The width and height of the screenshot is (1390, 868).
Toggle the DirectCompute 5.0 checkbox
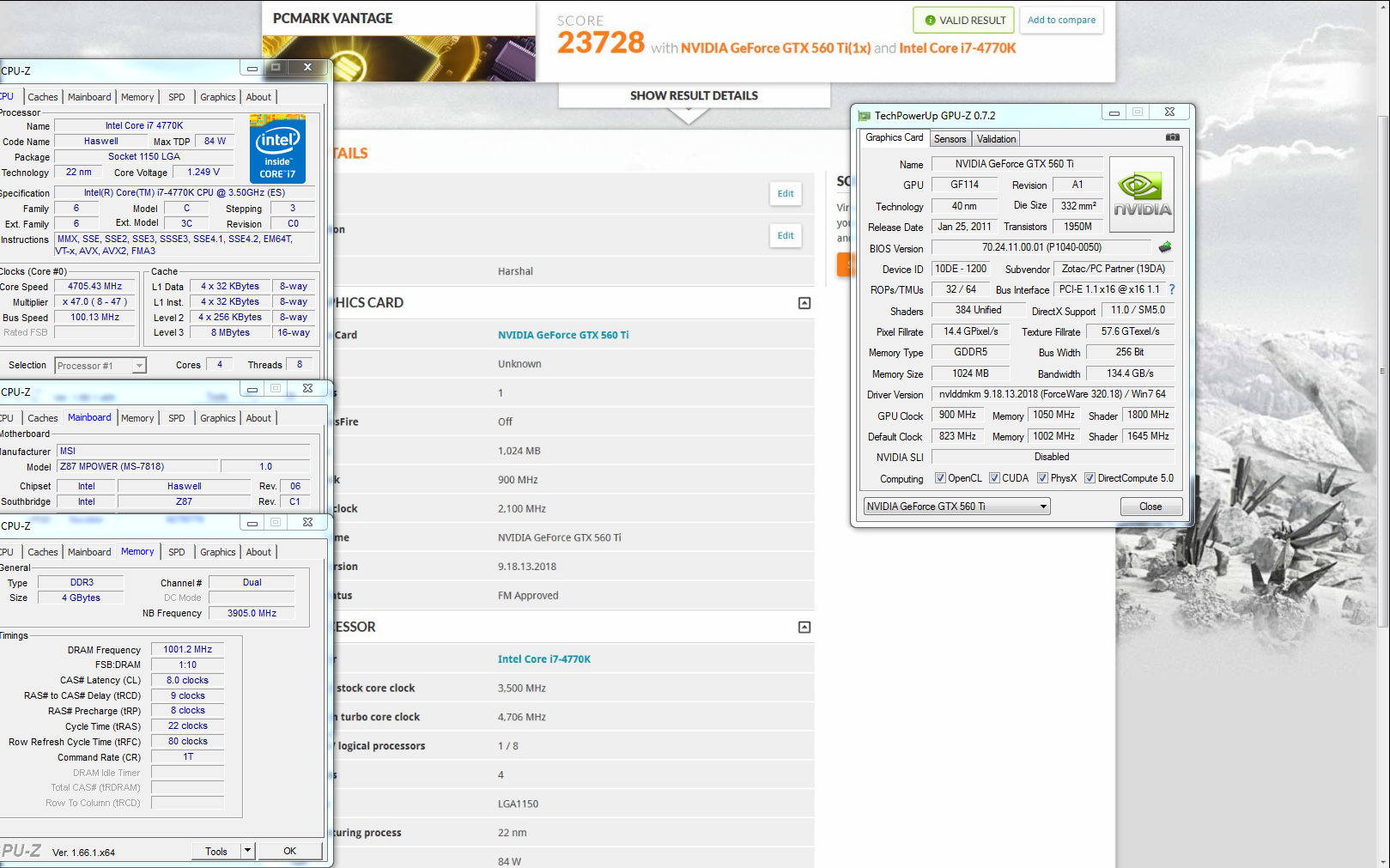pyautogui.click(x=1090, y=478)
